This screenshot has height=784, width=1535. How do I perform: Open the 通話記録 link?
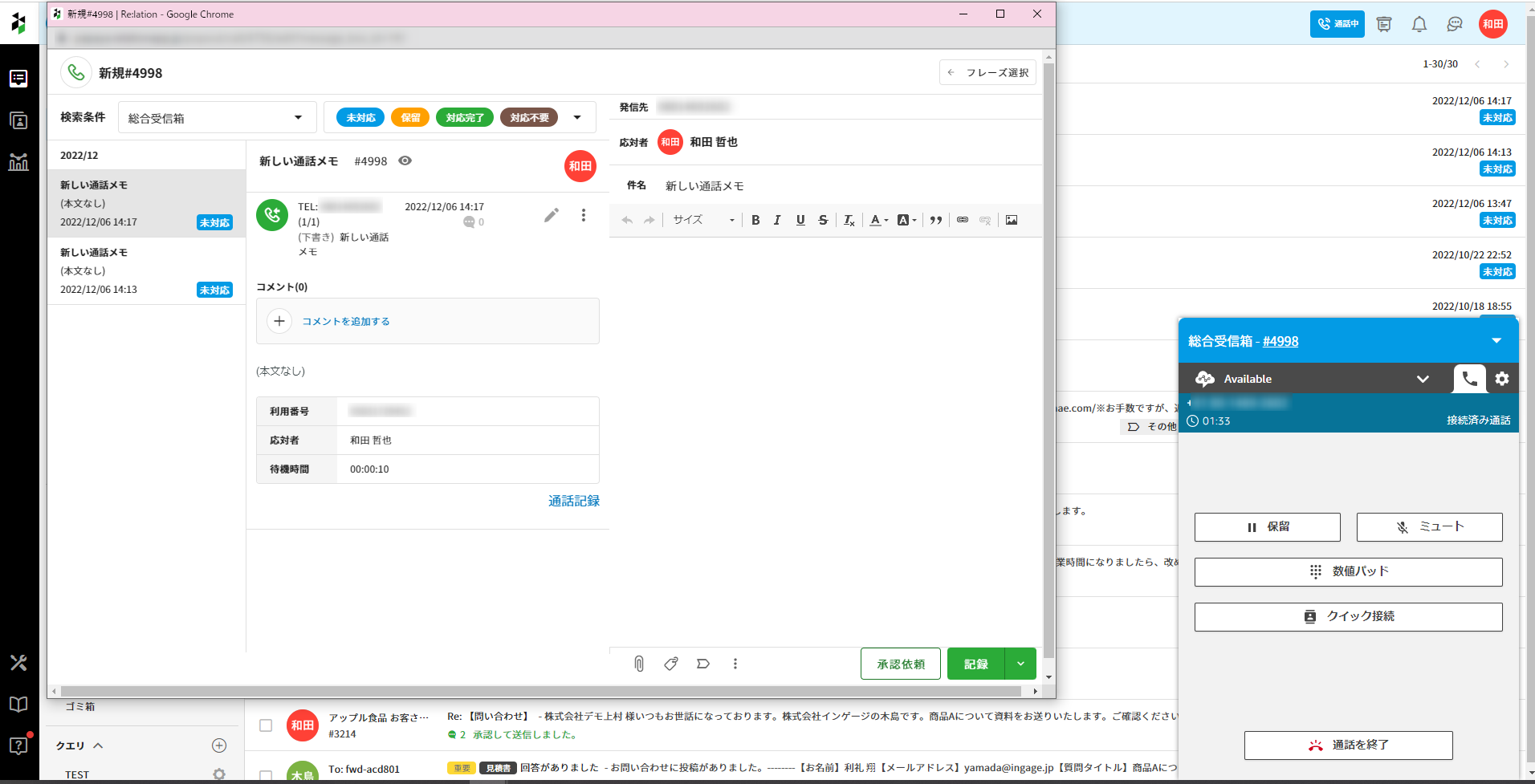(x=573, y=501)
